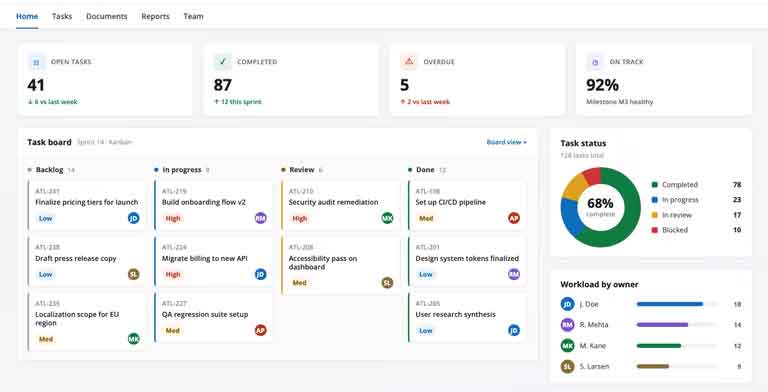This screenshot has width=768, height=392.
Task: Click the 68% complete donut chart center
Action: tap(600, 207)
